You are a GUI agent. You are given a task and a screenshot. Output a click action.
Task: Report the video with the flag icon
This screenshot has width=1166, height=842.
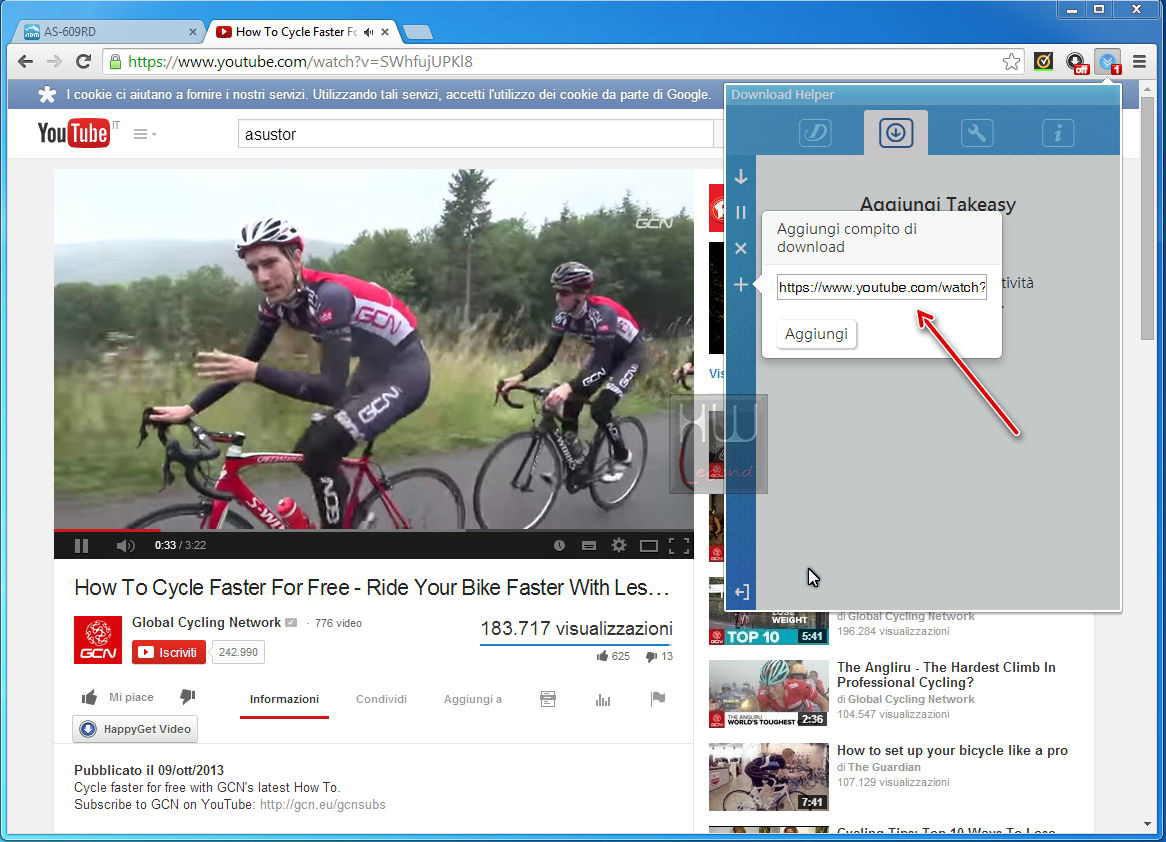pos(658,698)
